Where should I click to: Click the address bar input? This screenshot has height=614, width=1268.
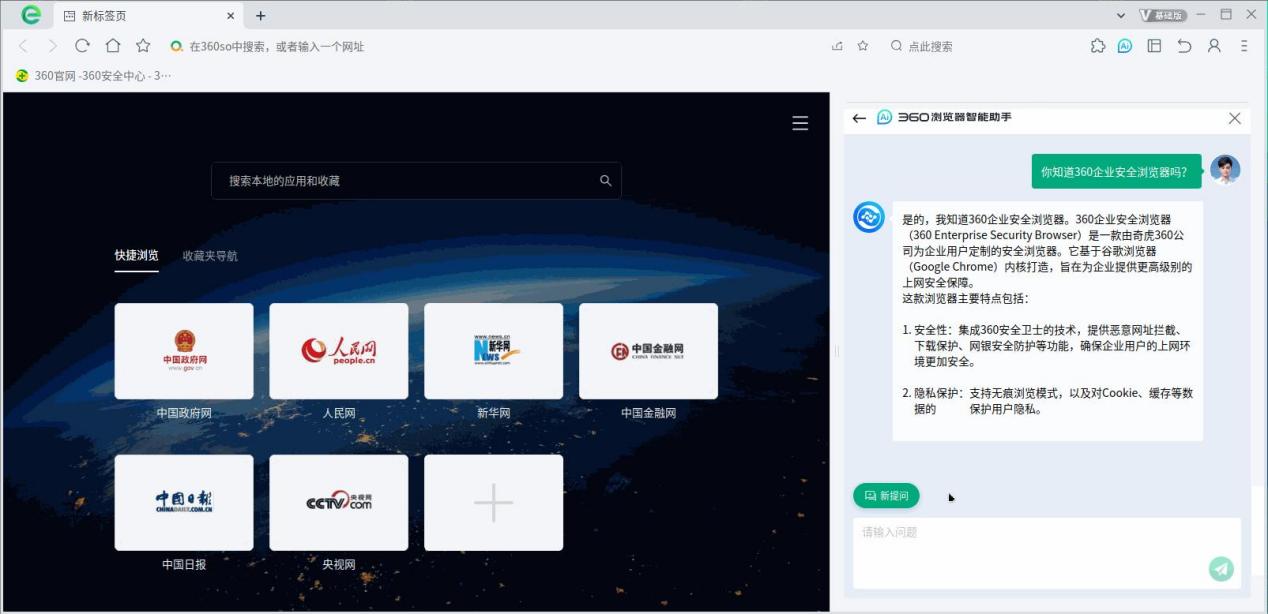pyautogui.click(x=500, y=46)
